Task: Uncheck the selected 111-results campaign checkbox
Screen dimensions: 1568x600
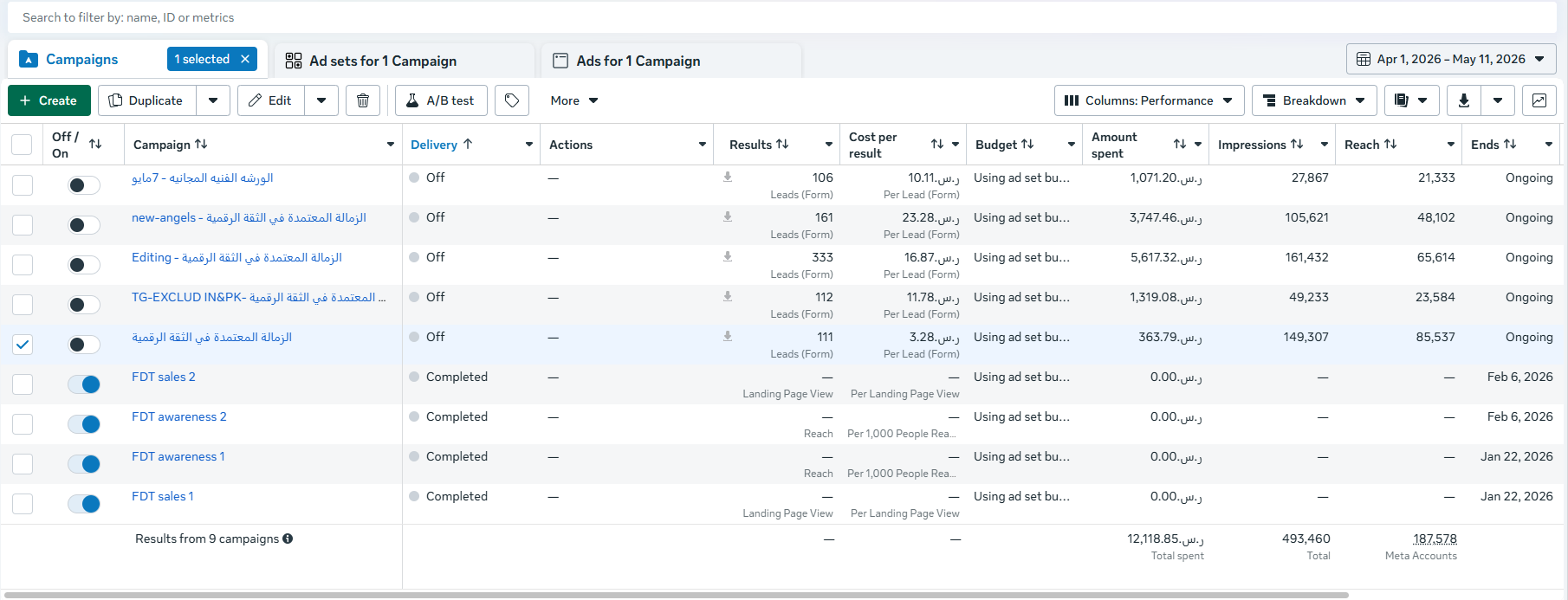Action: coord(23,345)
